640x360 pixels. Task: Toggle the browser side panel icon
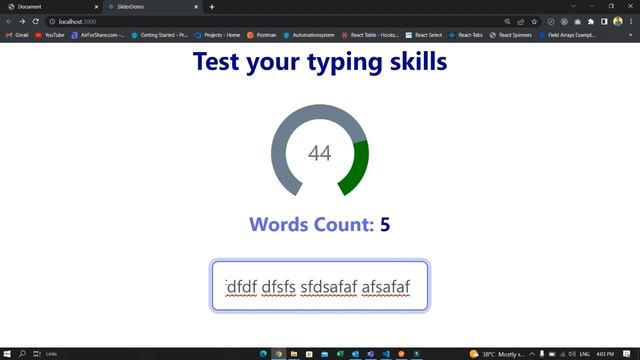[604, 22]
